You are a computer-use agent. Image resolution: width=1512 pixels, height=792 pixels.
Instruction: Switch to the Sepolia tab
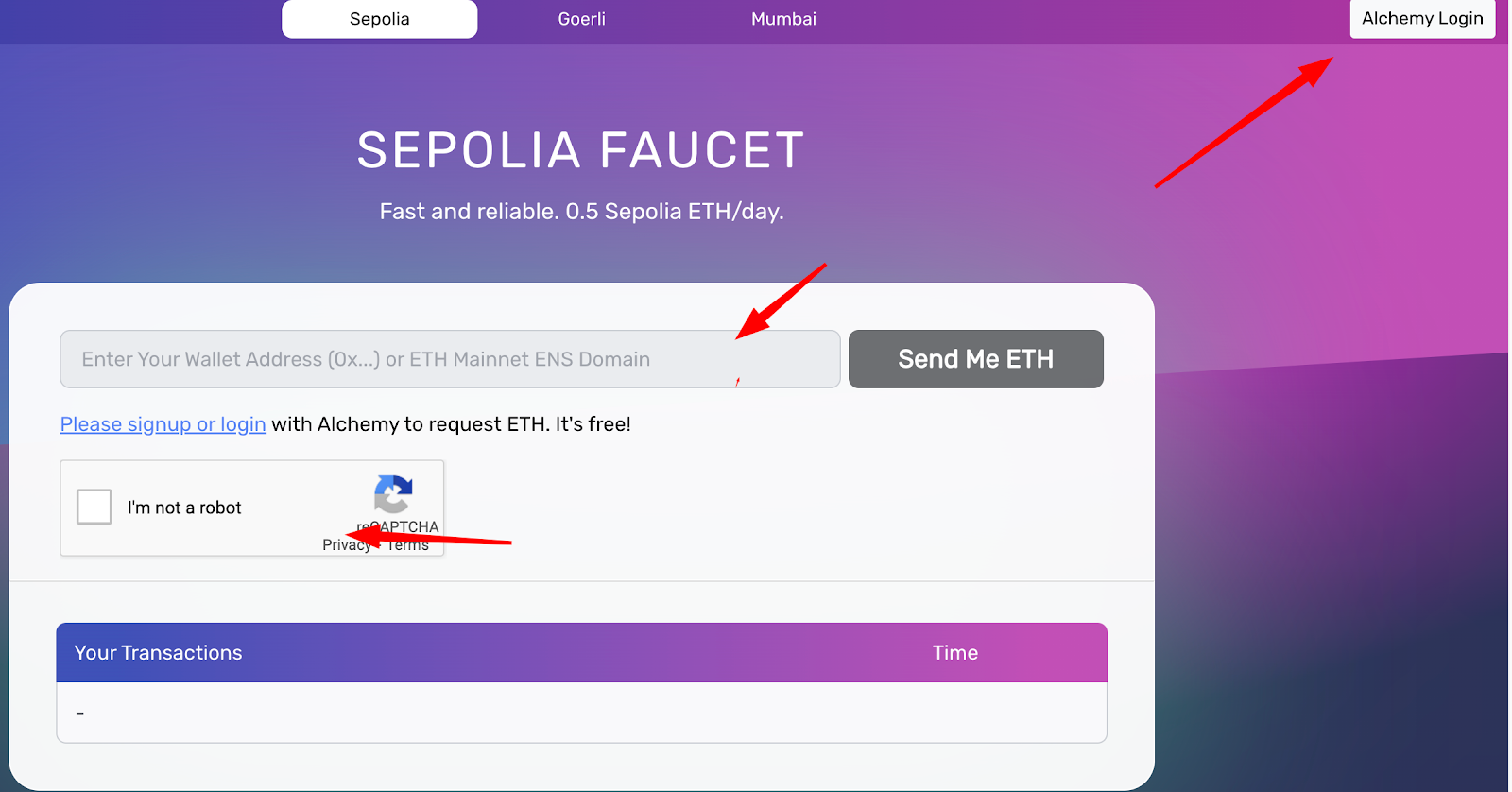(x=380, y=19)
